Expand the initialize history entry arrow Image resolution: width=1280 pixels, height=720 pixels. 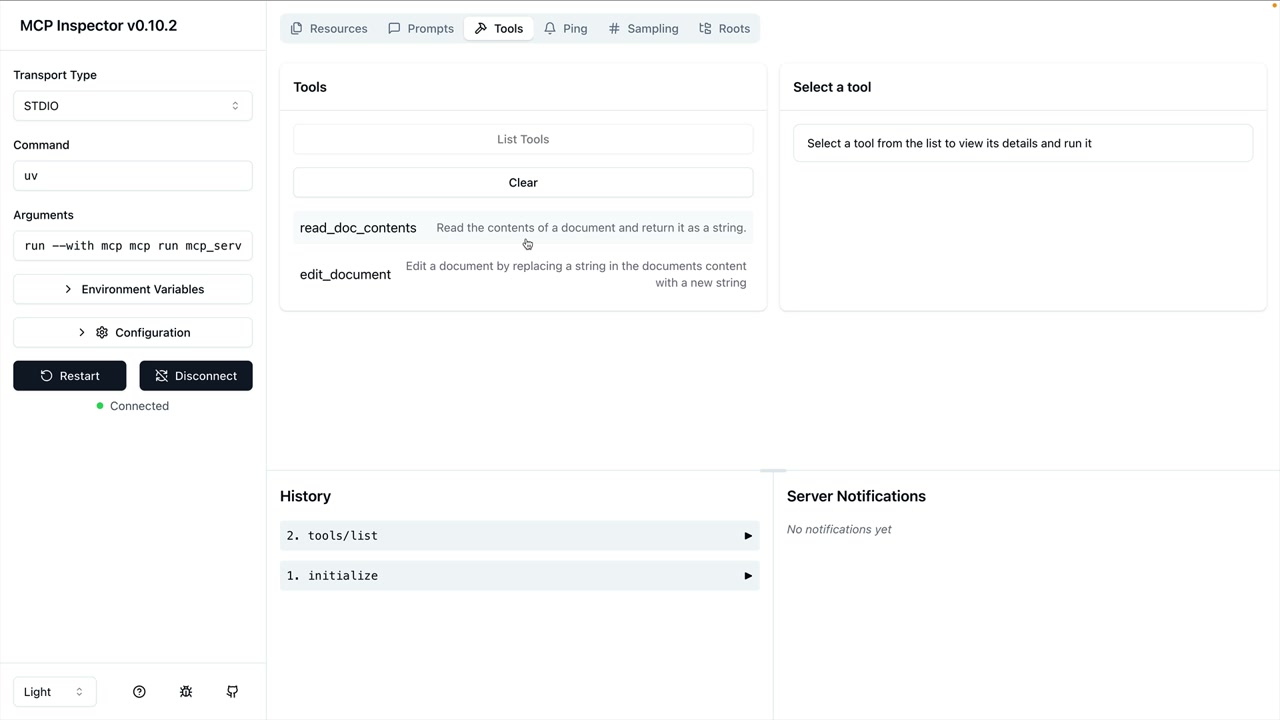coord(747,576)
